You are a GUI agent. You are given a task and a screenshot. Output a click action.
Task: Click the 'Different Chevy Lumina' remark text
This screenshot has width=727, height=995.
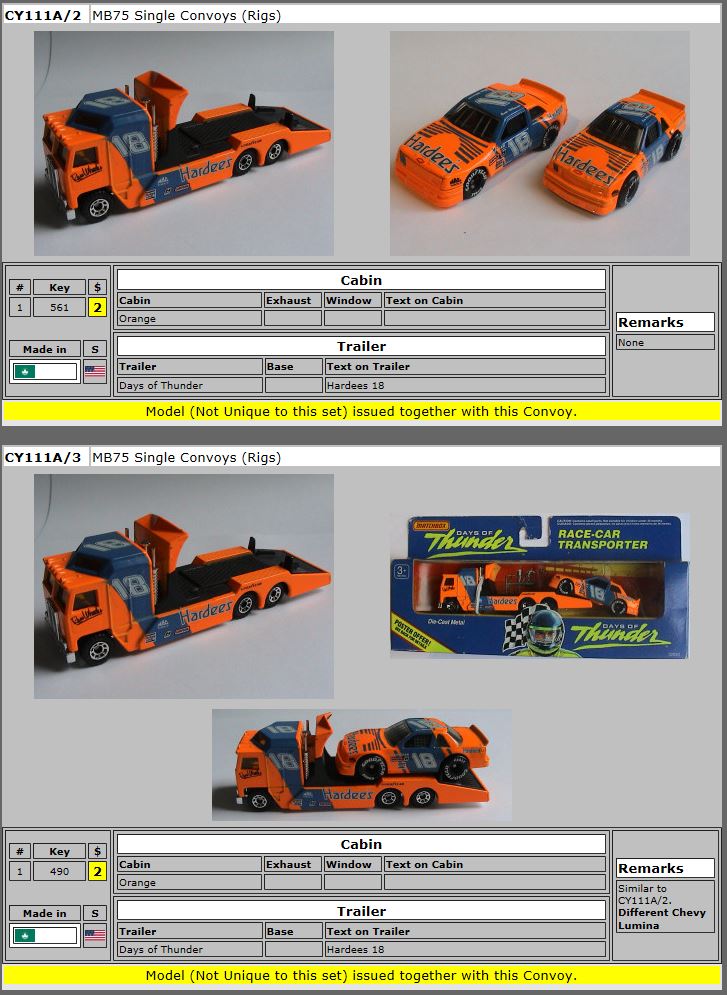tap(661, 919)
